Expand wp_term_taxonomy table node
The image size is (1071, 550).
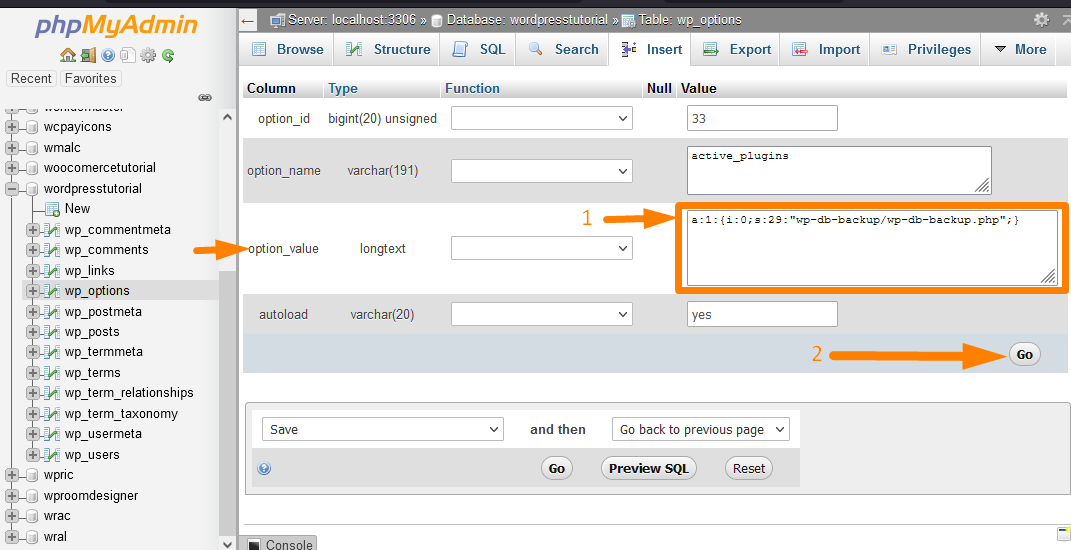pos(33,413)
